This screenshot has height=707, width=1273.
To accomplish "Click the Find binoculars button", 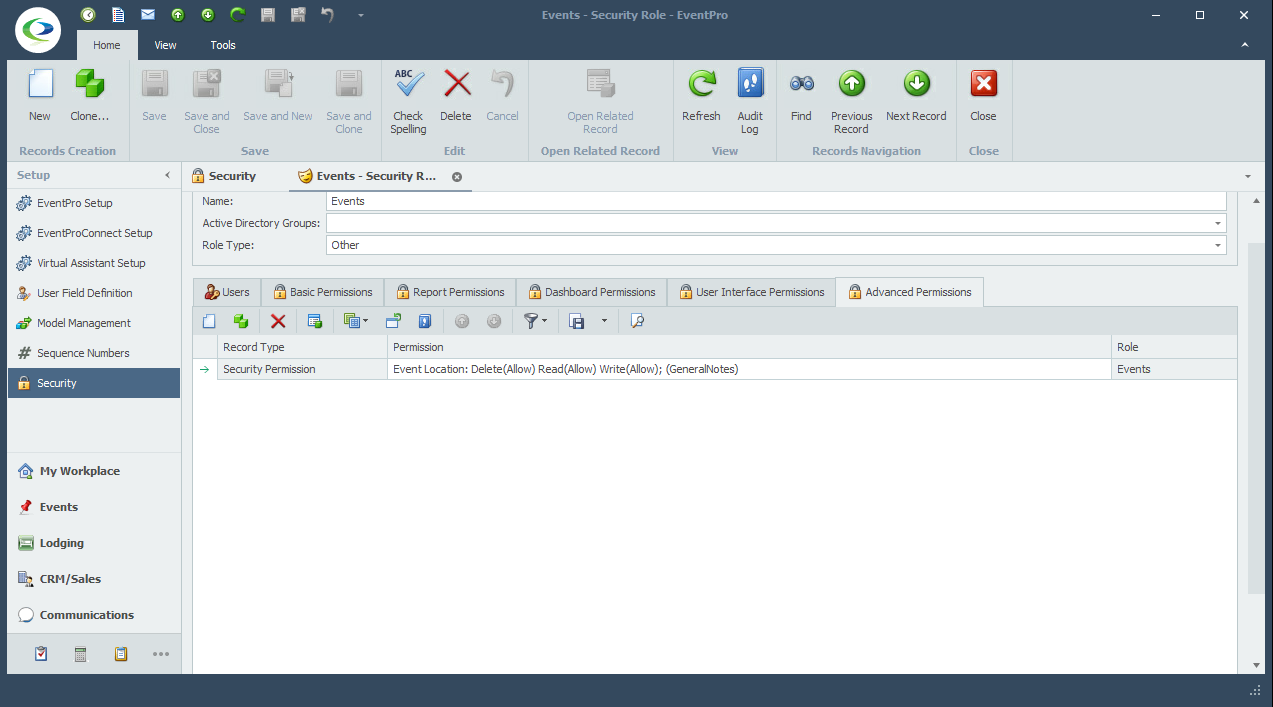I will (801, 96).
